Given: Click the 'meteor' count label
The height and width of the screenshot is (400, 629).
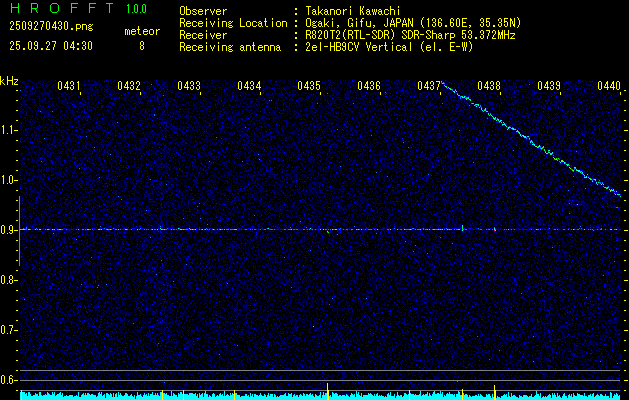Looking at the screenshot, I should [142, 31].
